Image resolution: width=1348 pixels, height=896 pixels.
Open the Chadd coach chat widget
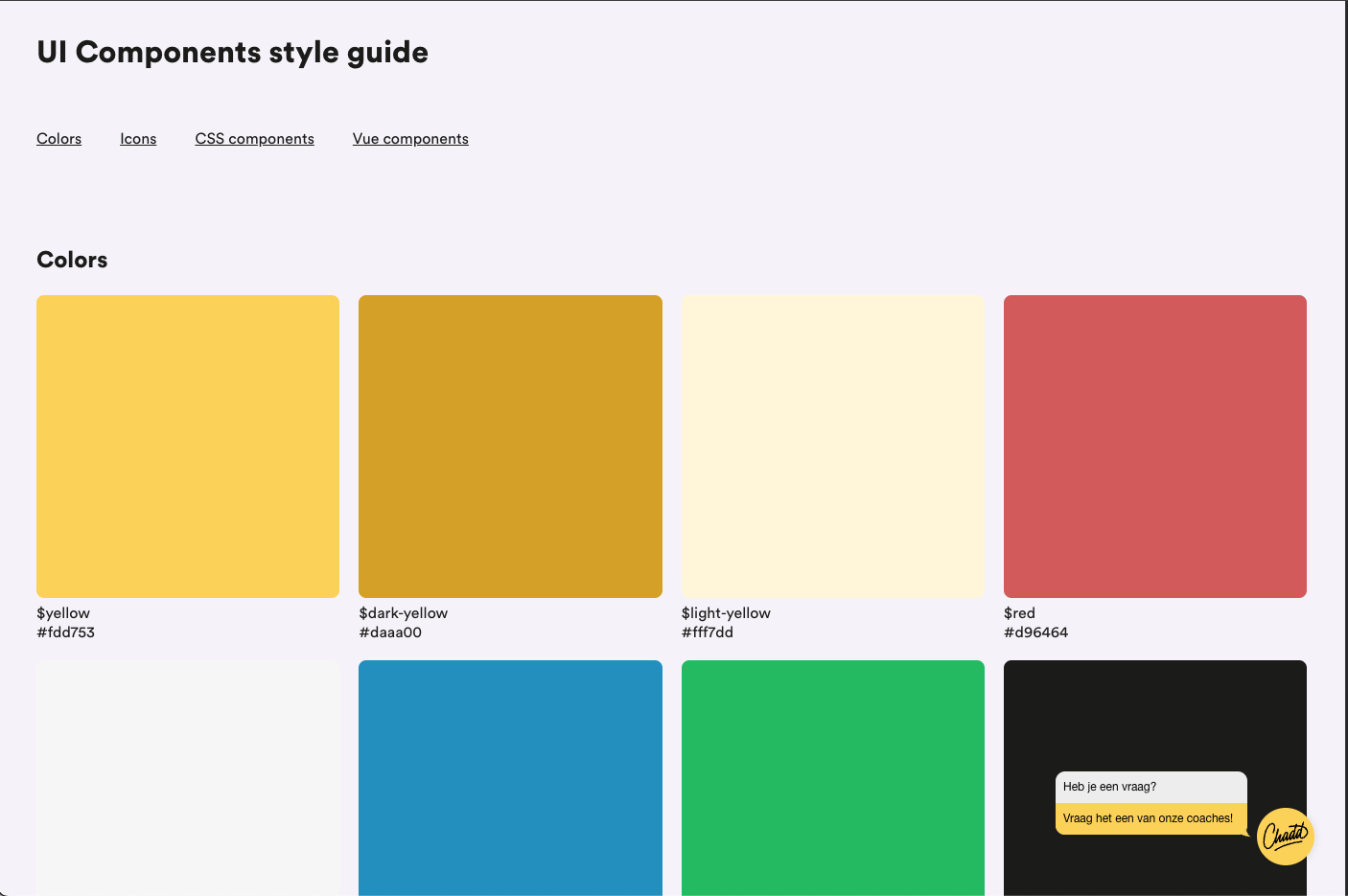(x=1285, y=836)
